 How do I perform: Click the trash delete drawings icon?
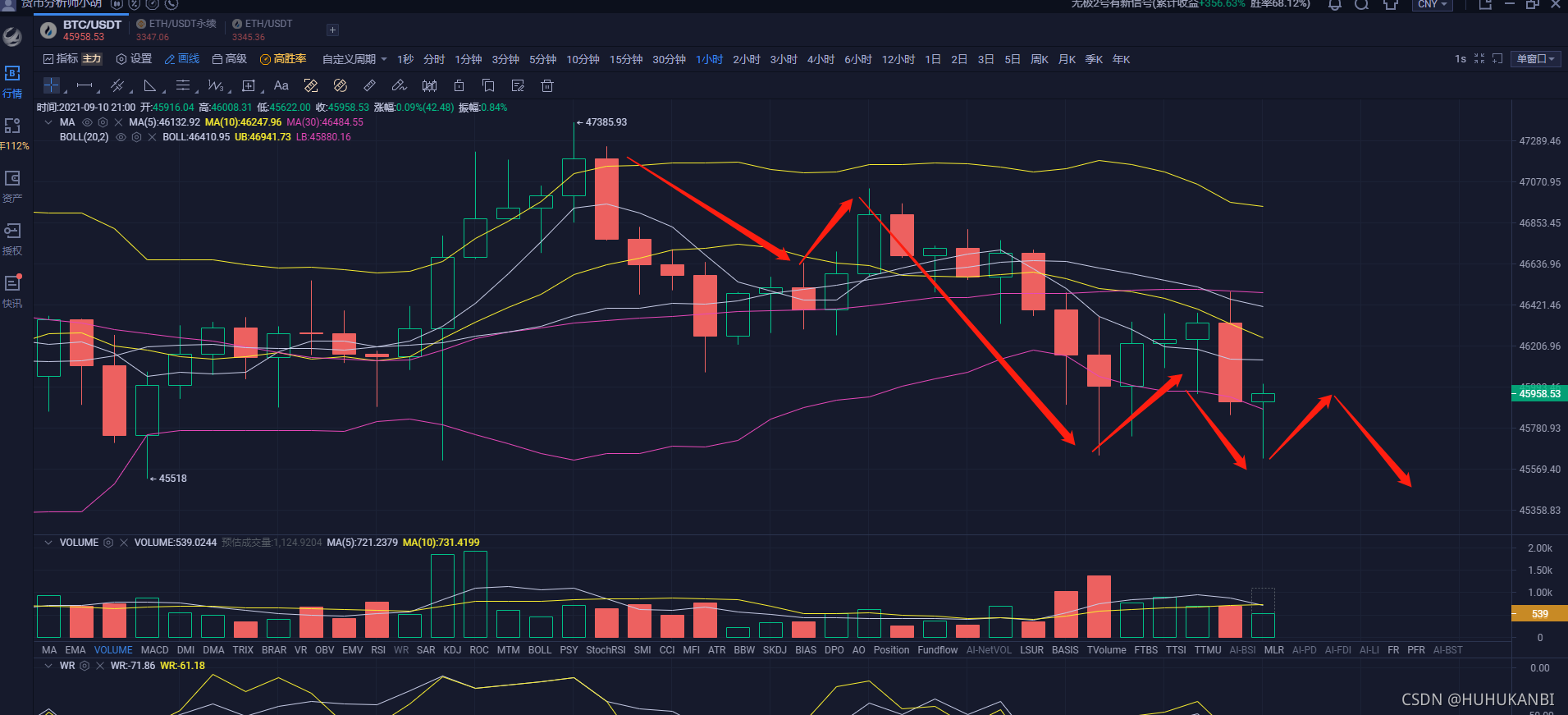[547, 85]
